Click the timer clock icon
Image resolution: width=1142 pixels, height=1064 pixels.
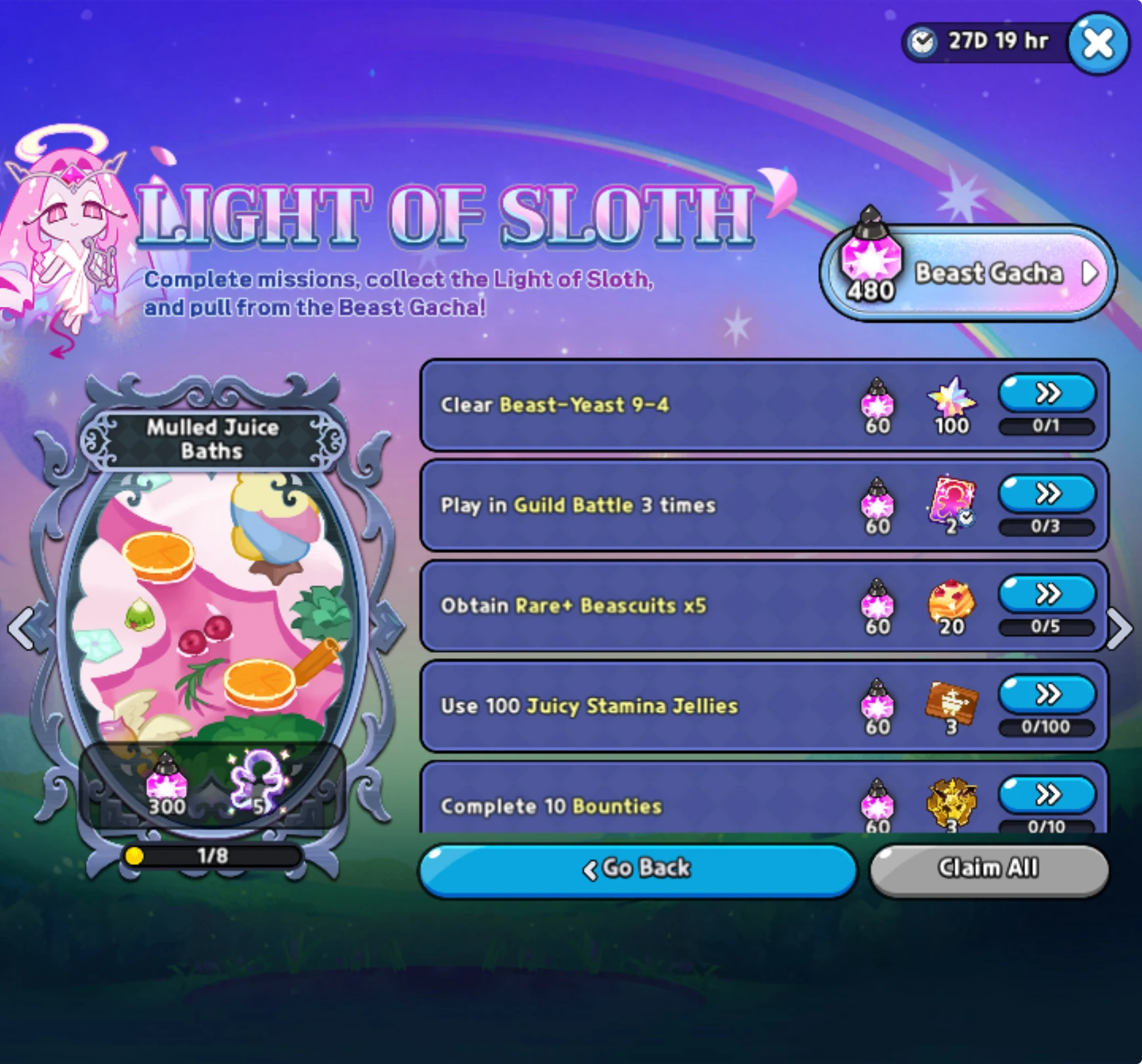[923, 42]
